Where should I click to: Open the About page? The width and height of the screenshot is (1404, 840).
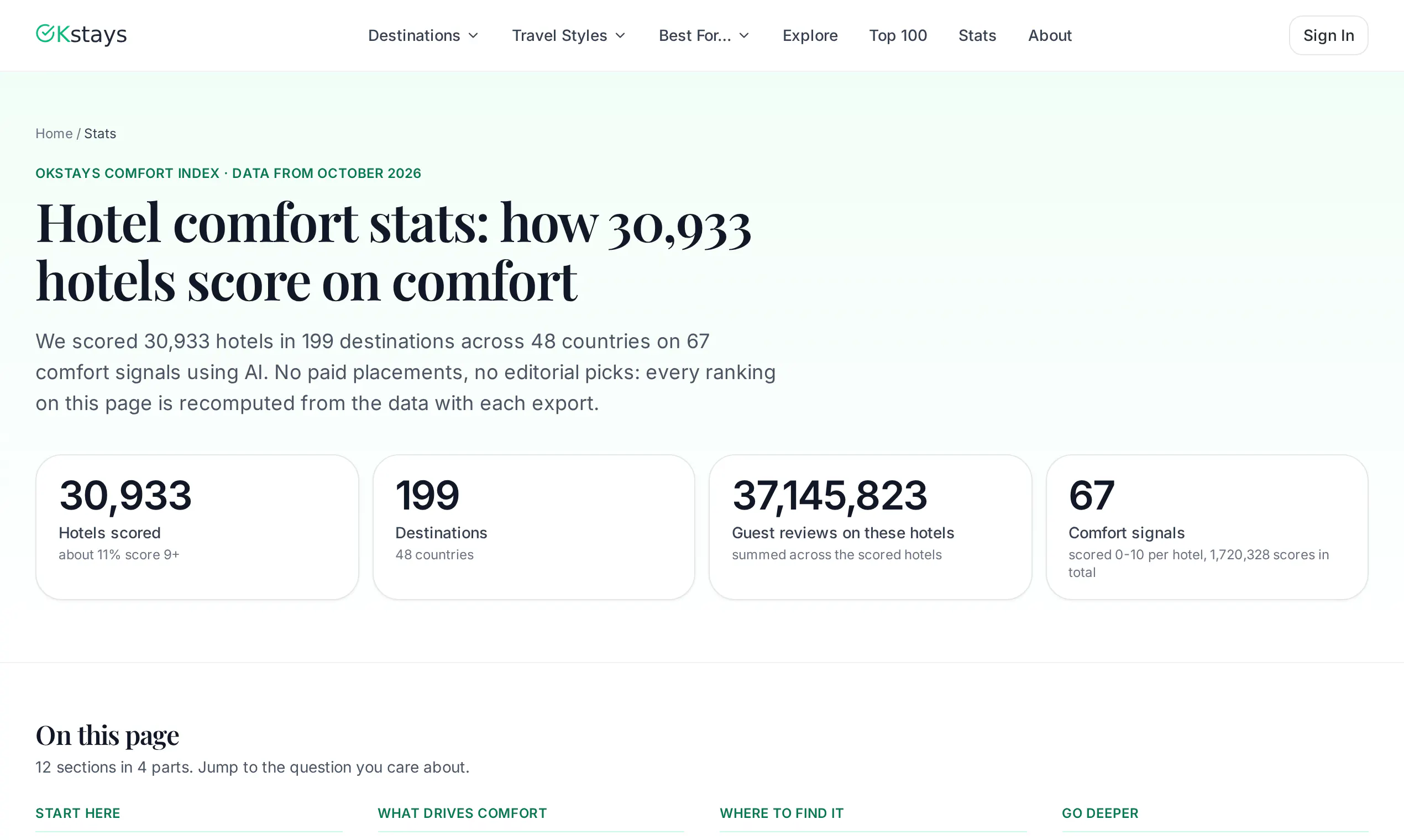[1050, 36]
